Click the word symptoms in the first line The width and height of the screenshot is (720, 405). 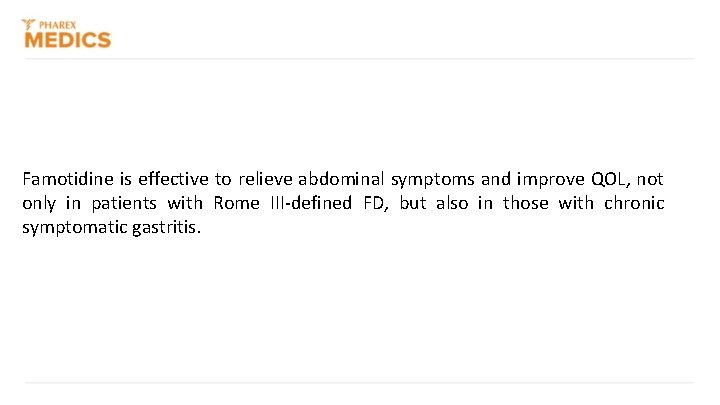(x=433, y=180)
